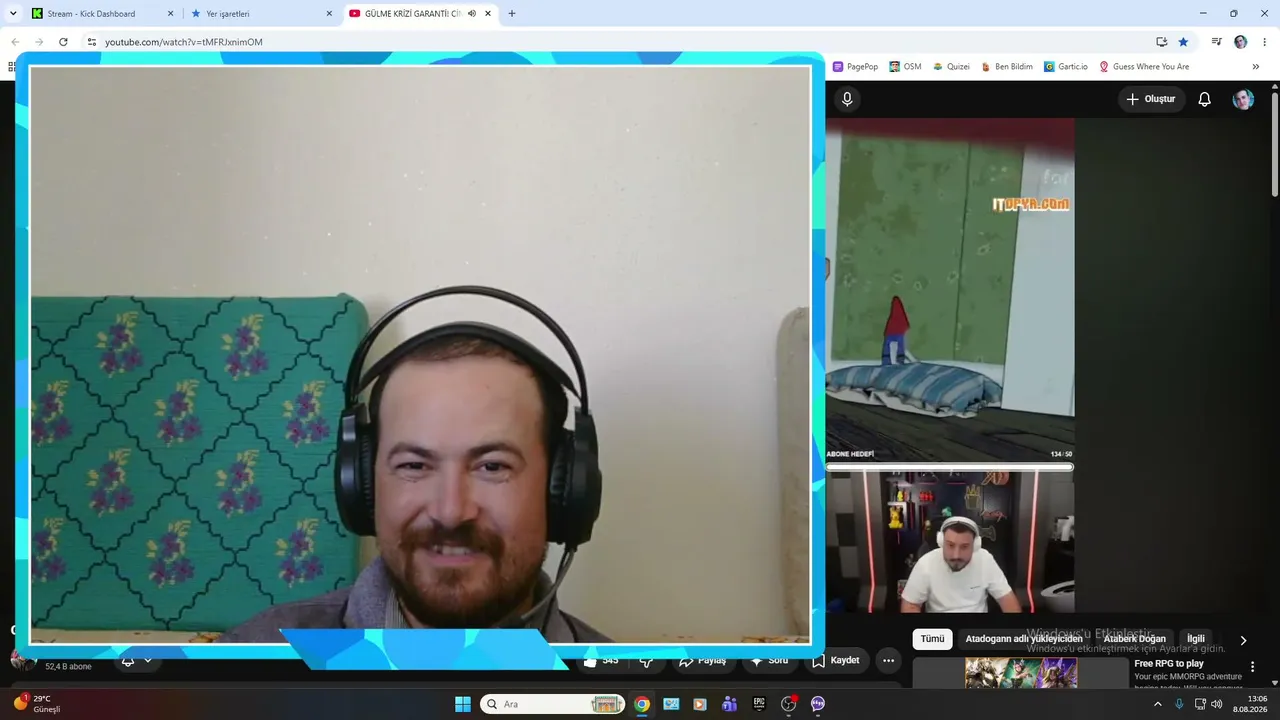Image resolution: width=1280 pixels, height=720 pixels.
Task: Expand the subscription notification bell dropdown
Action: click(x=137, y=661)
